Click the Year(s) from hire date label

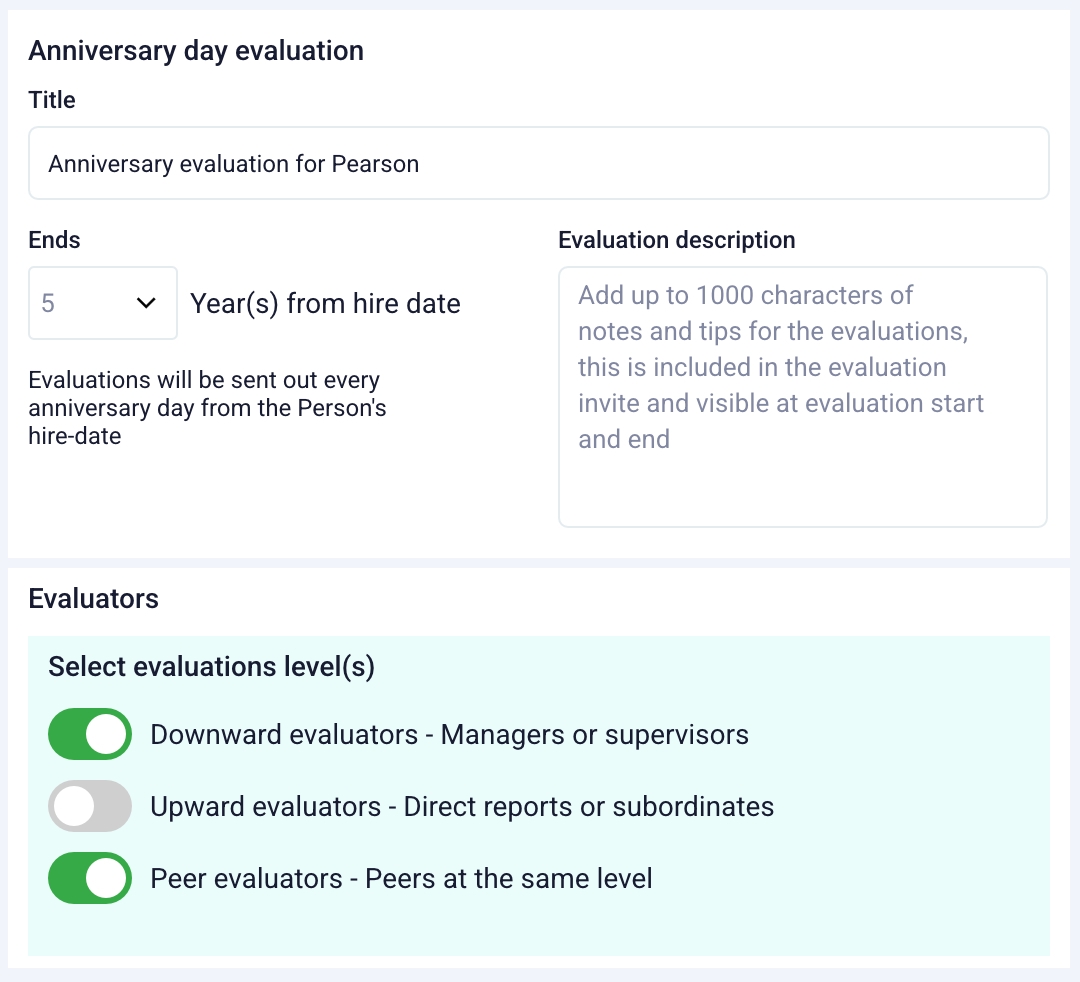325,303
